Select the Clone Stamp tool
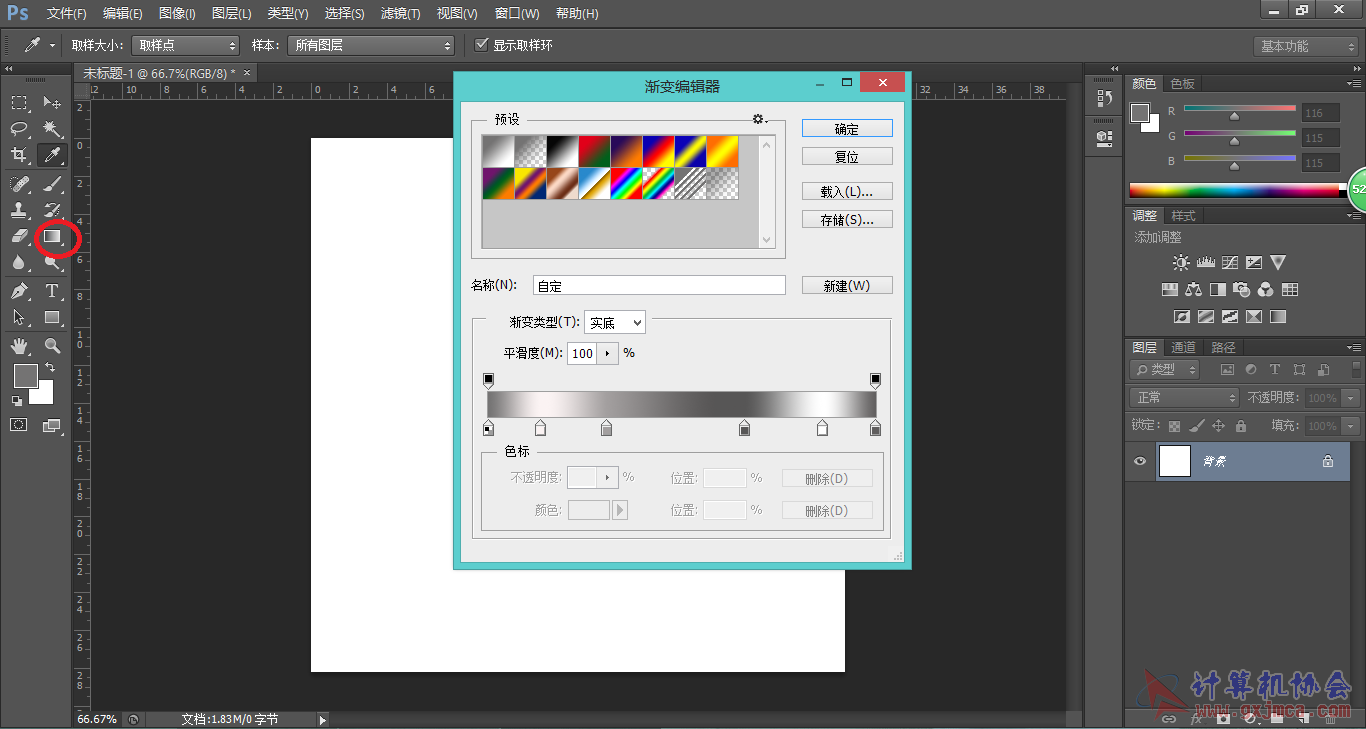Screen dimensions: 1366x729 coord(19,210)
